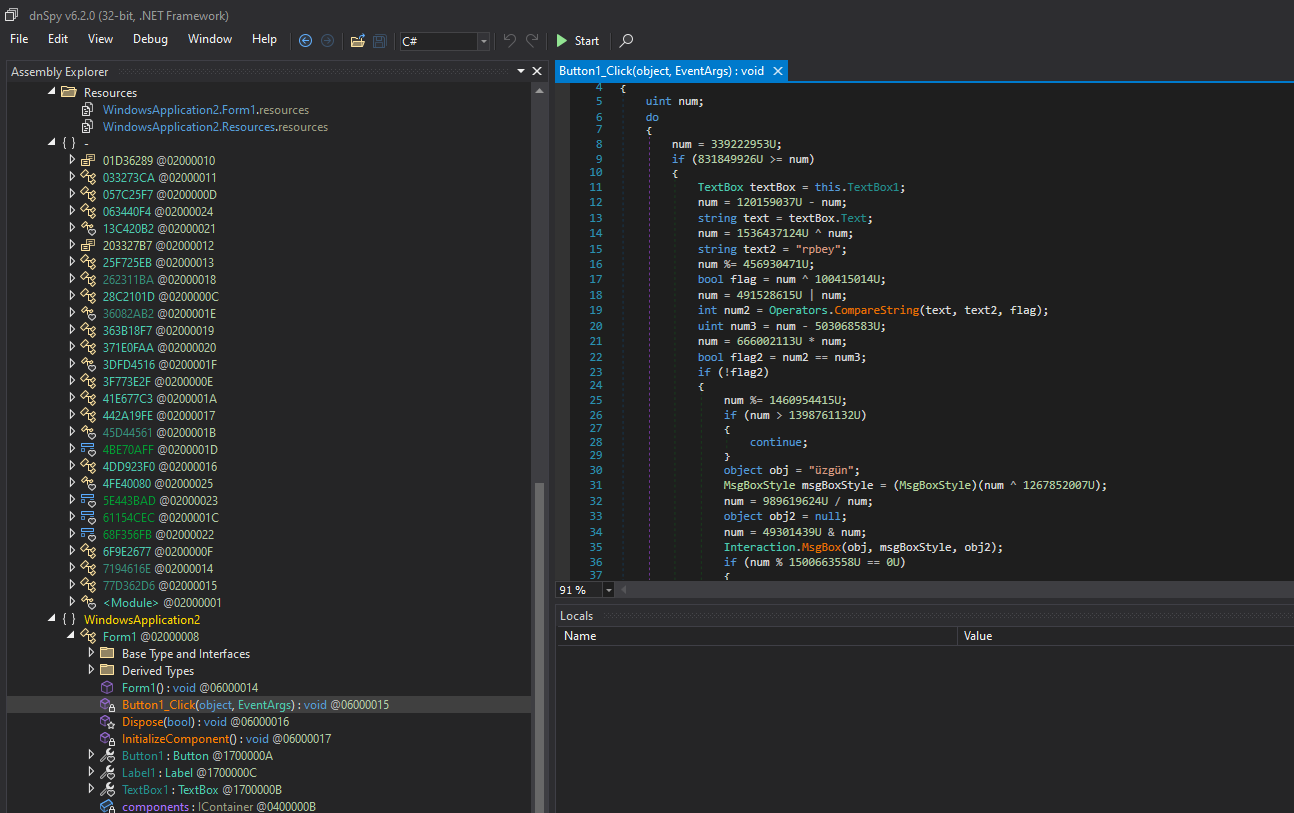Close the Button1_Click tab
This screenshot has height=813, width=1294.
[x=778, y=71]
